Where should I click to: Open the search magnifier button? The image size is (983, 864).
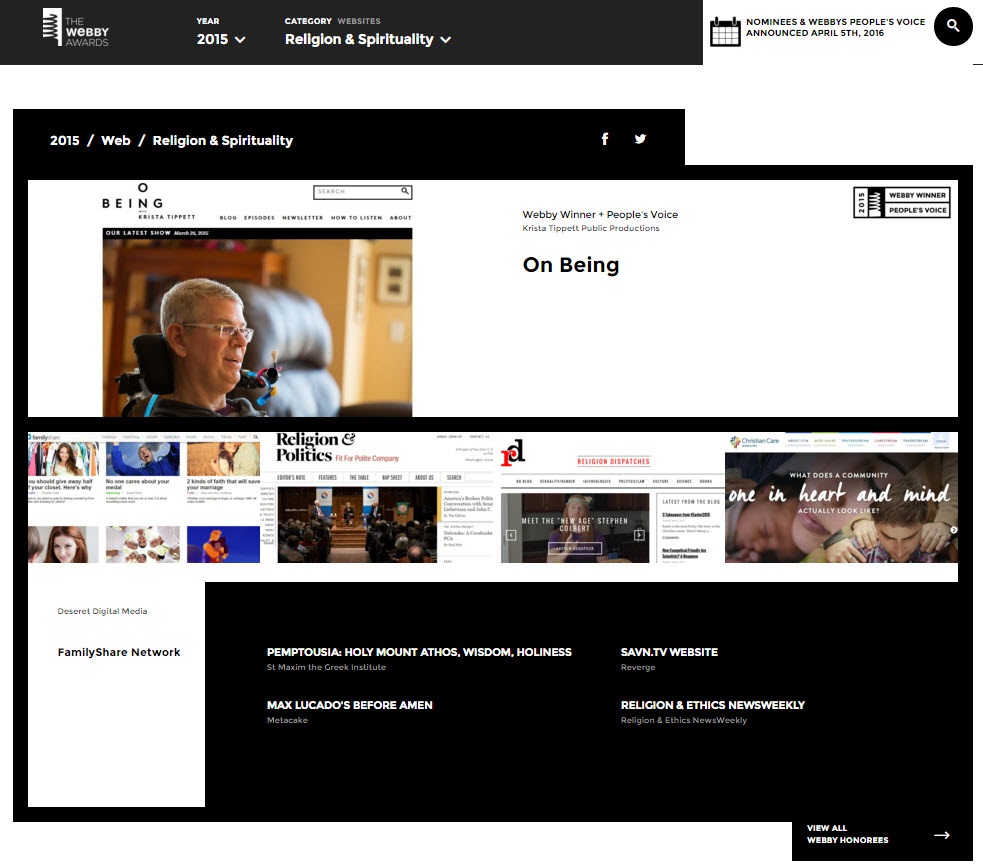coord(953,26)
